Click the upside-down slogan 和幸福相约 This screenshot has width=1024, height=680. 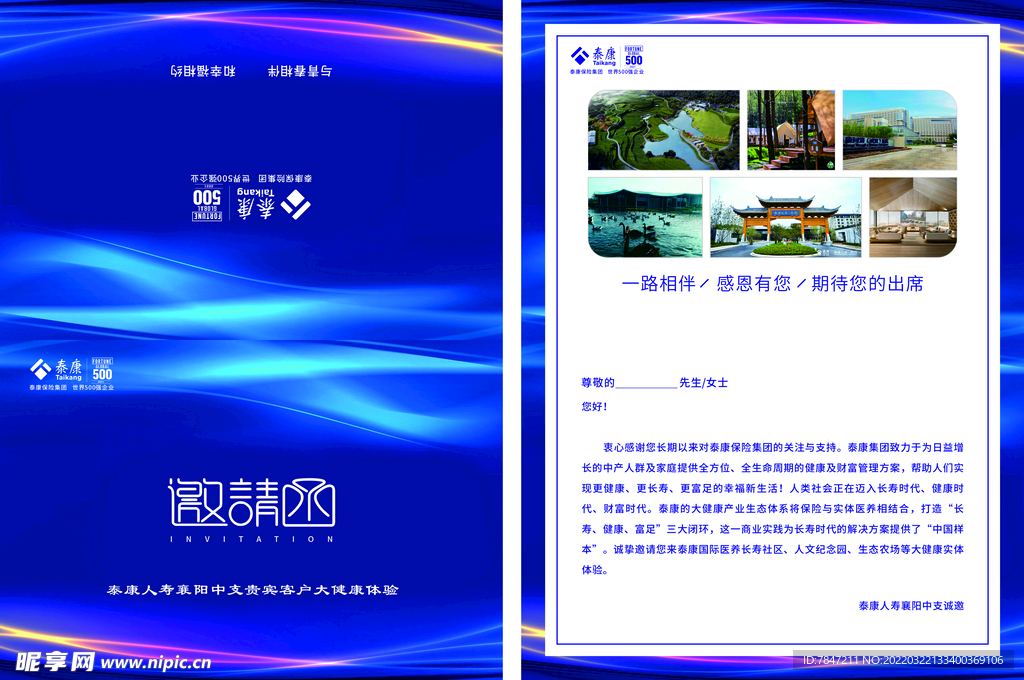[x=203, y=71]
